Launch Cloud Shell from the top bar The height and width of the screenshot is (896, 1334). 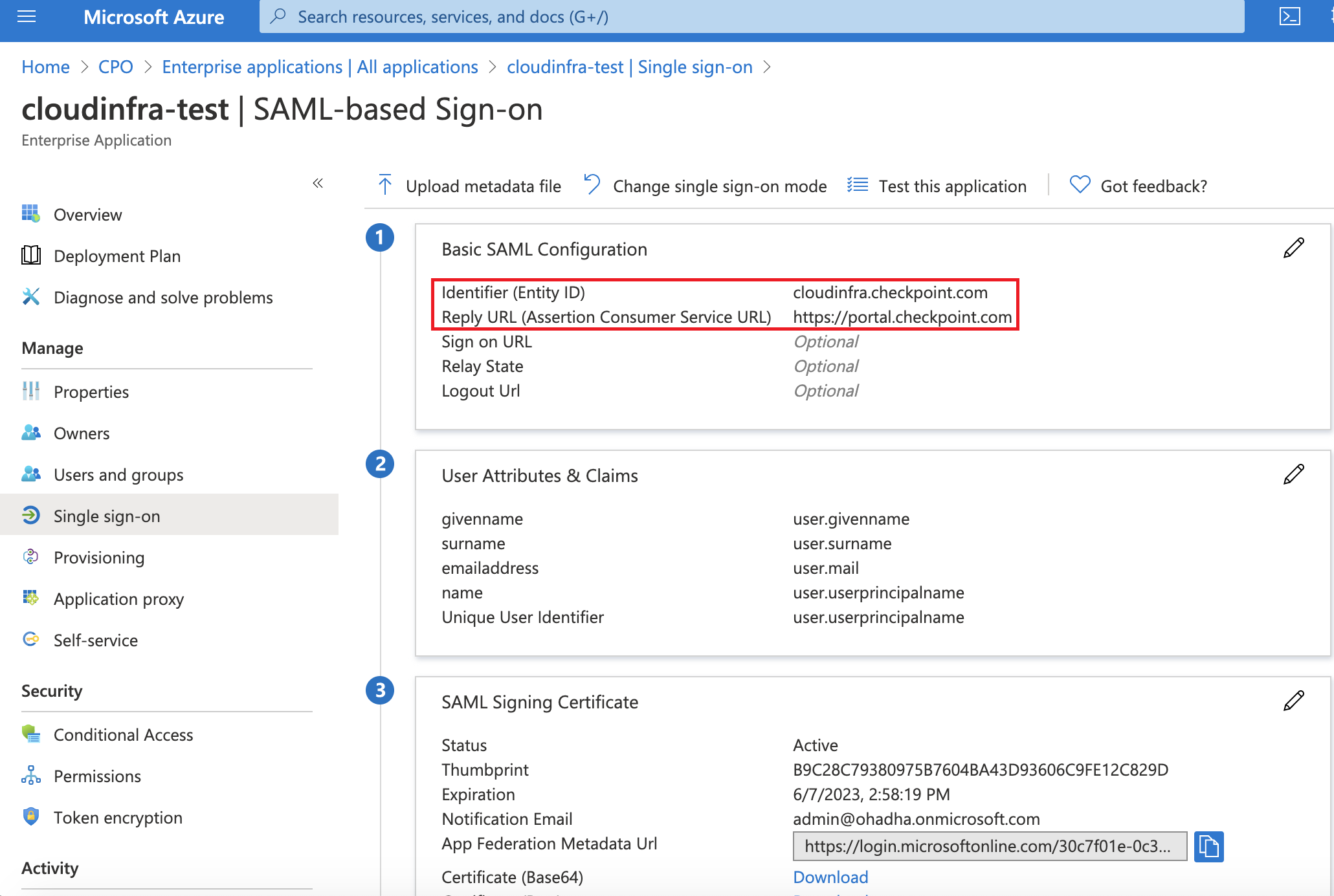1290,17
